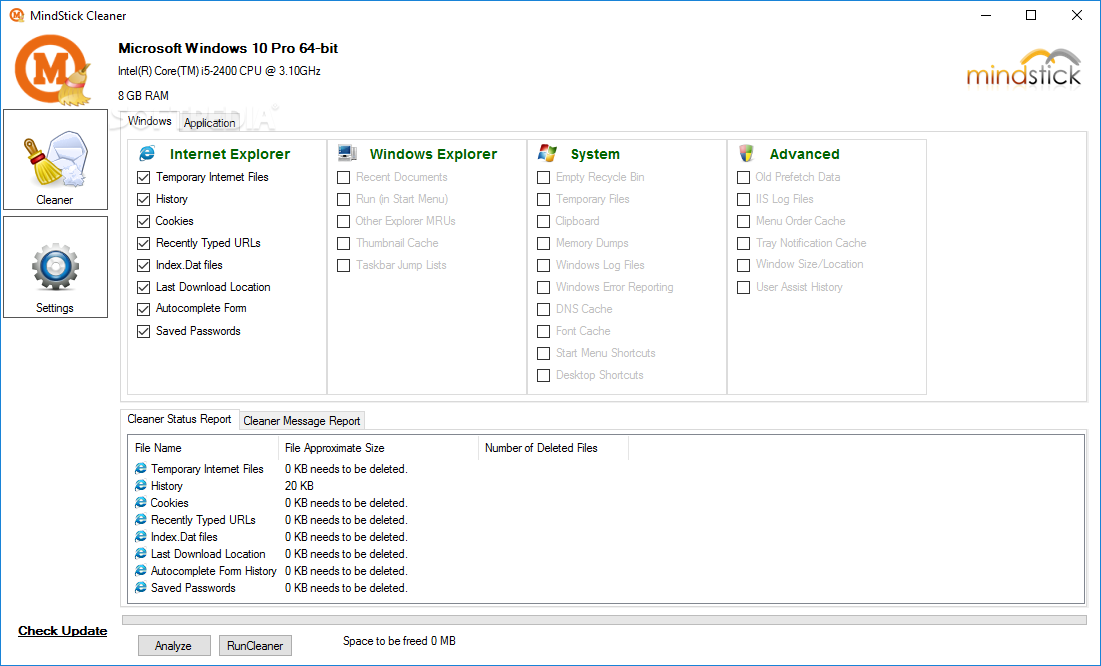Open the Check Update link
This screenshot has height=666, width=1101.
62,631
